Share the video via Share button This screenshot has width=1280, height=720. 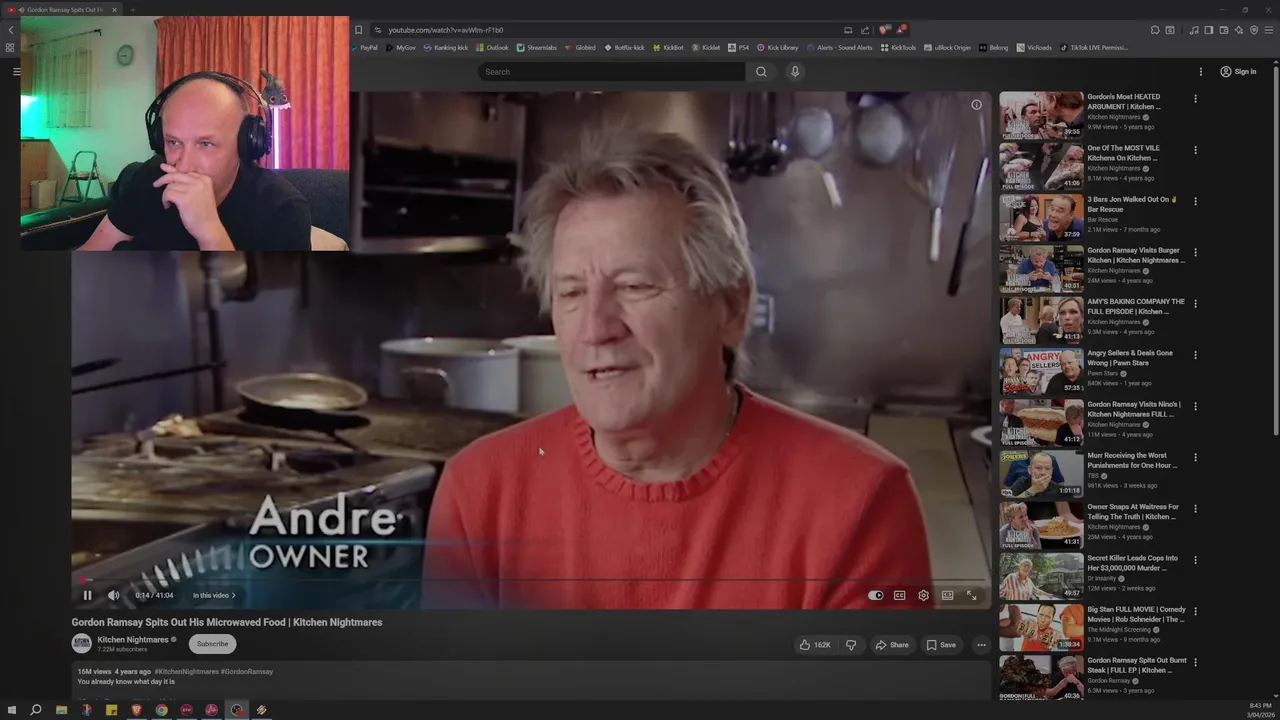tap(892, 645)
